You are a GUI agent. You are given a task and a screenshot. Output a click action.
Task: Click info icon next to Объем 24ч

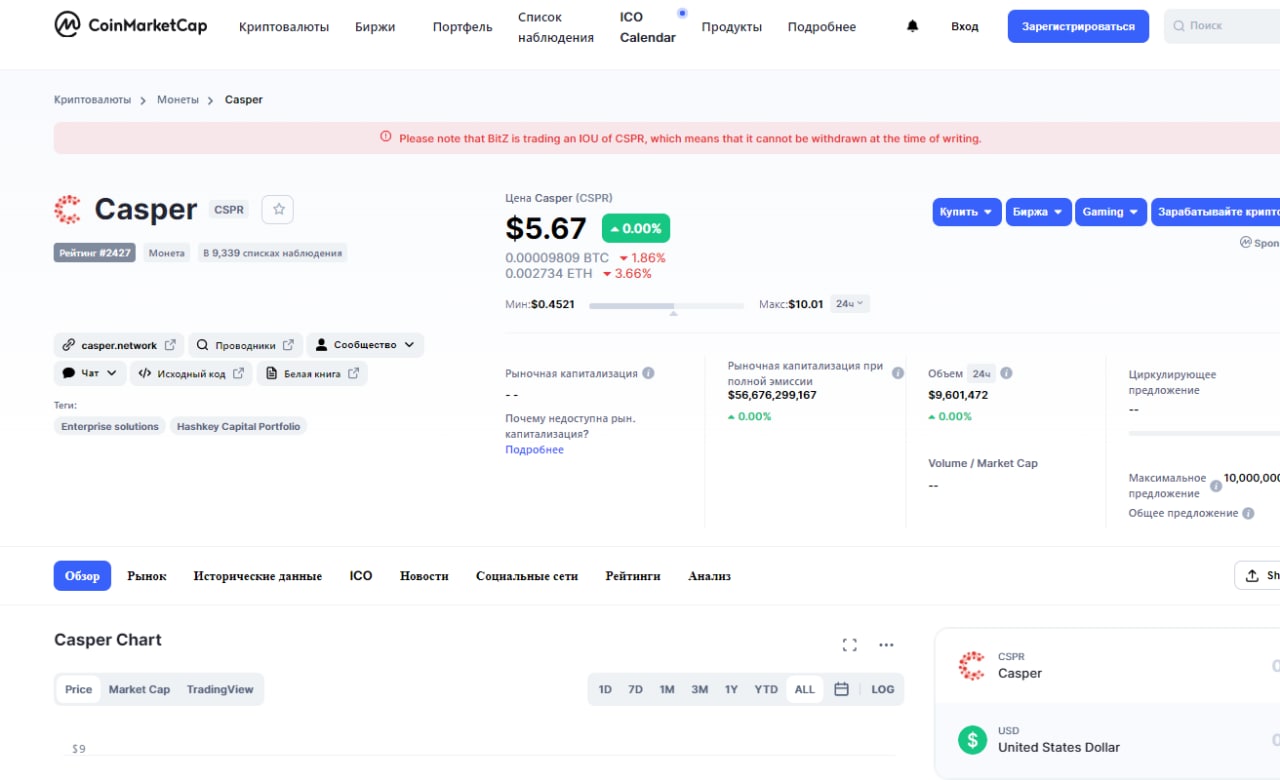1006,373
